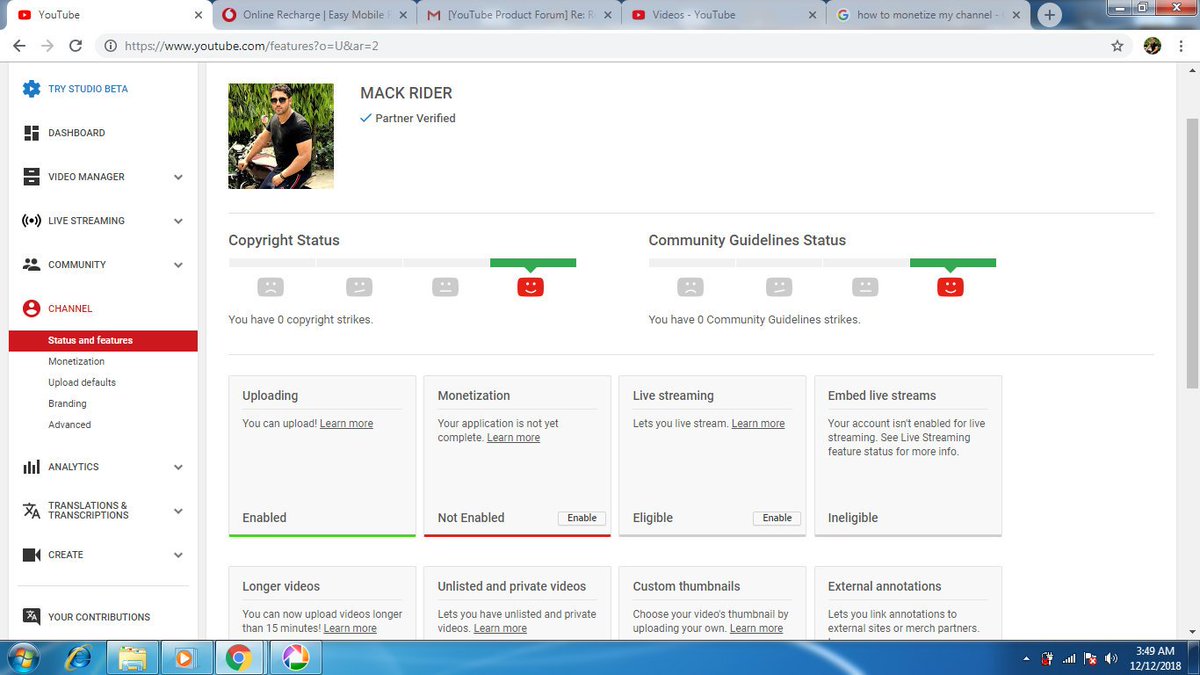Viewport: 1200px width, 675px height.
Task: Open the Chrome profile avatar
Action: tap(1152, 46)
